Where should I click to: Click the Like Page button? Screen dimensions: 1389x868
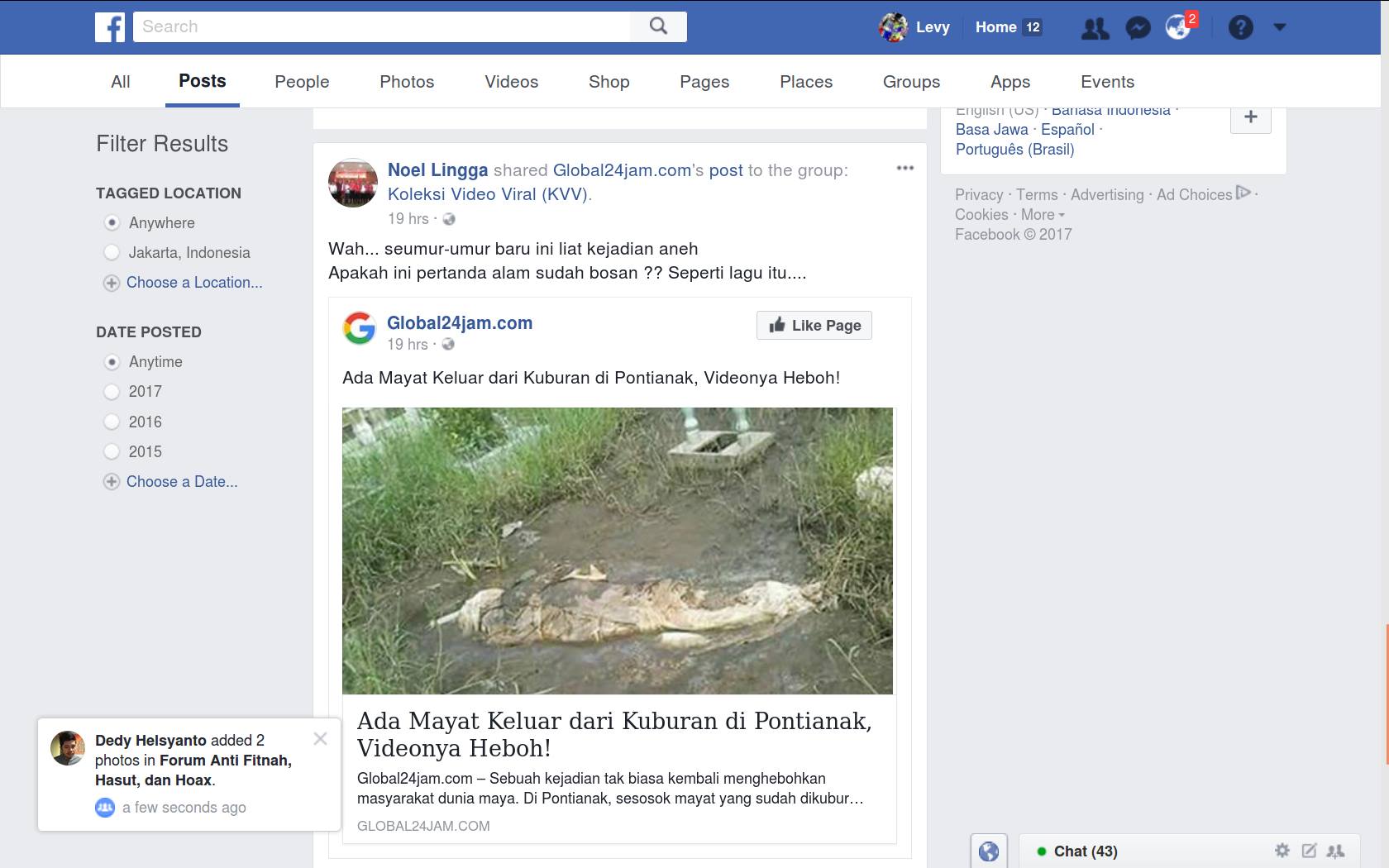pyautogui.click(x=814, y=326)
